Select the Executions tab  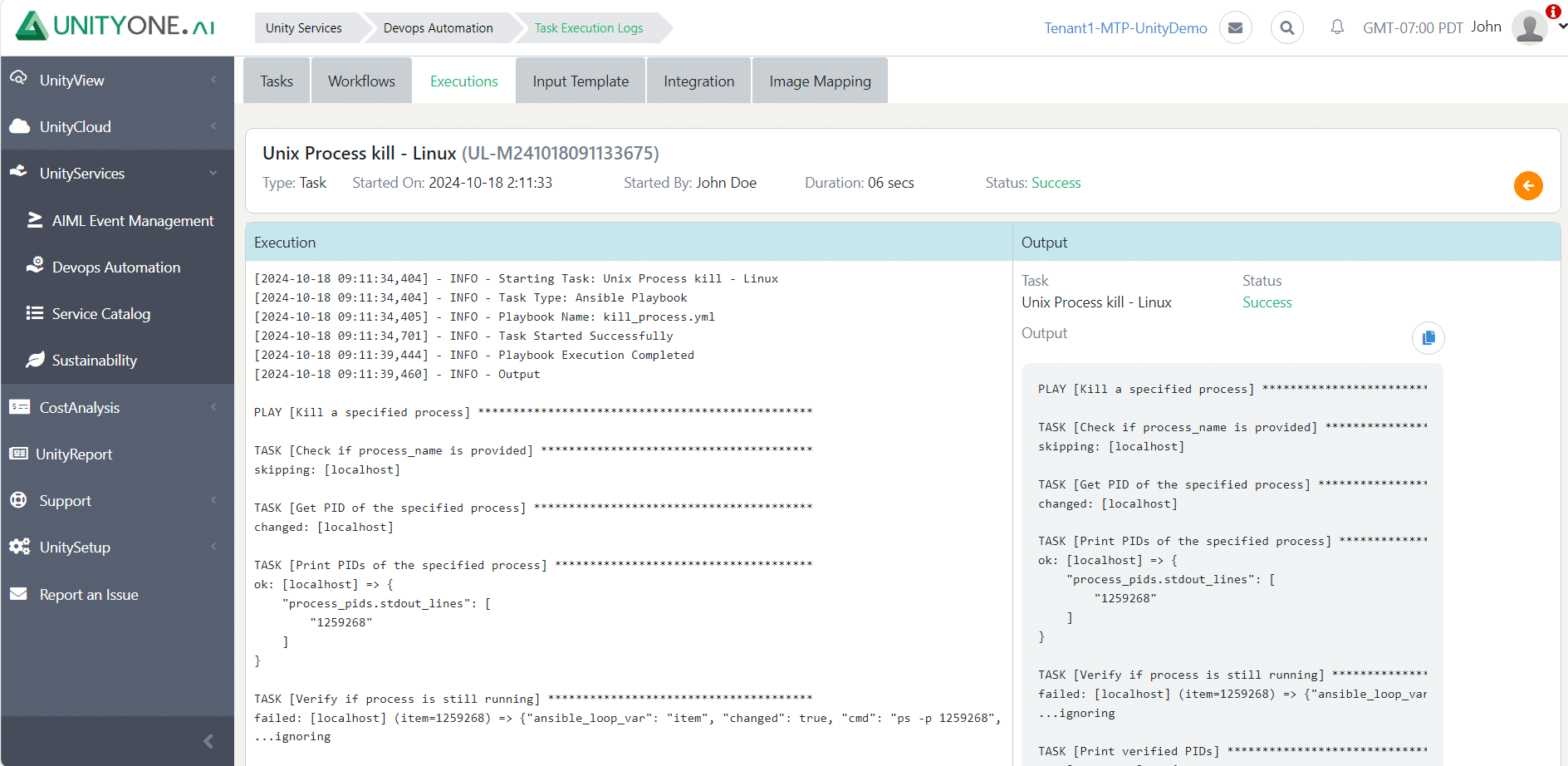click(x=463, y=81)
